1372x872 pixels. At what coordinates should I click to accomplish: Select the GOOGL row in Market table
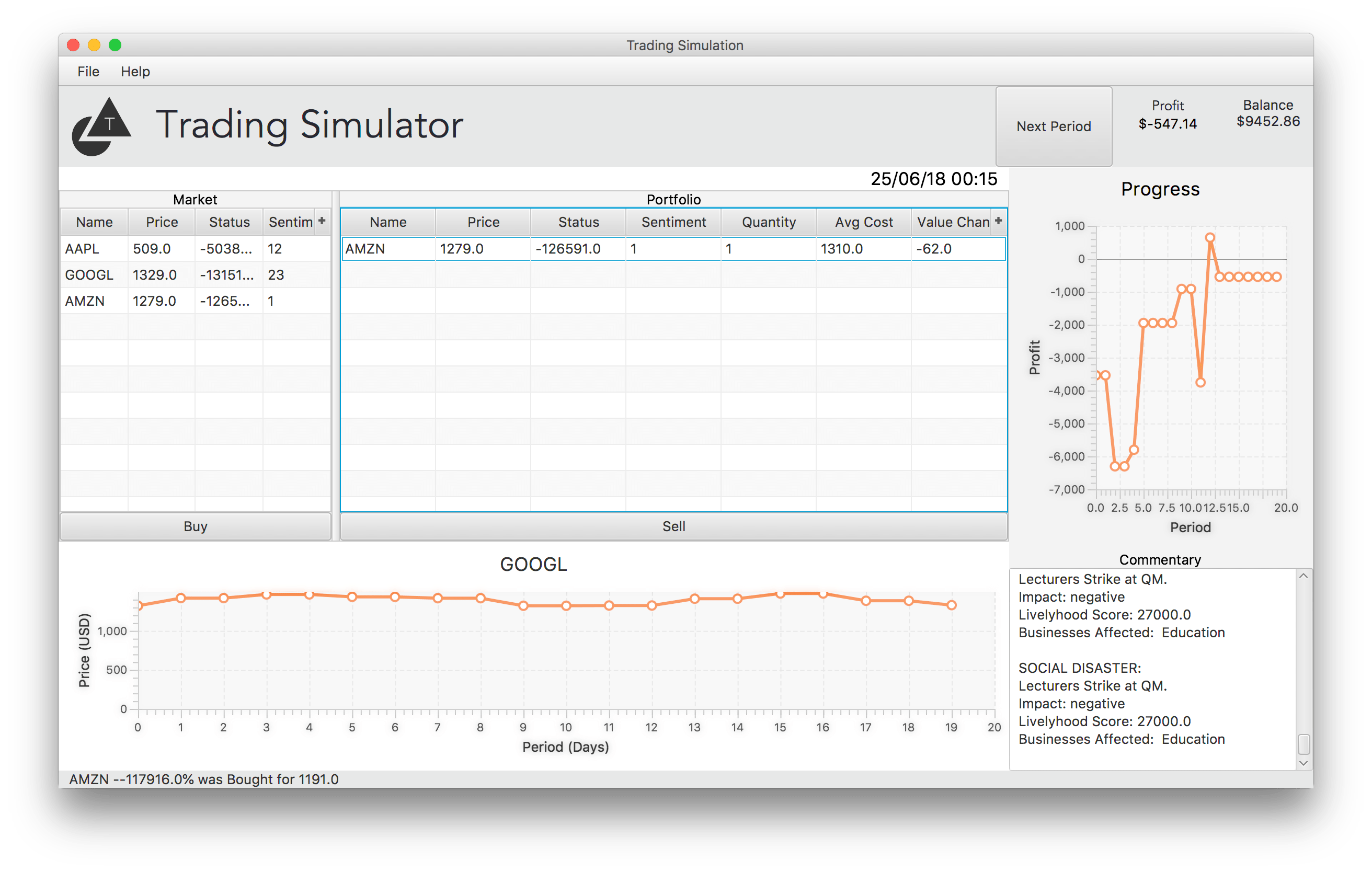pyautogui.click(x=196, y=275)
